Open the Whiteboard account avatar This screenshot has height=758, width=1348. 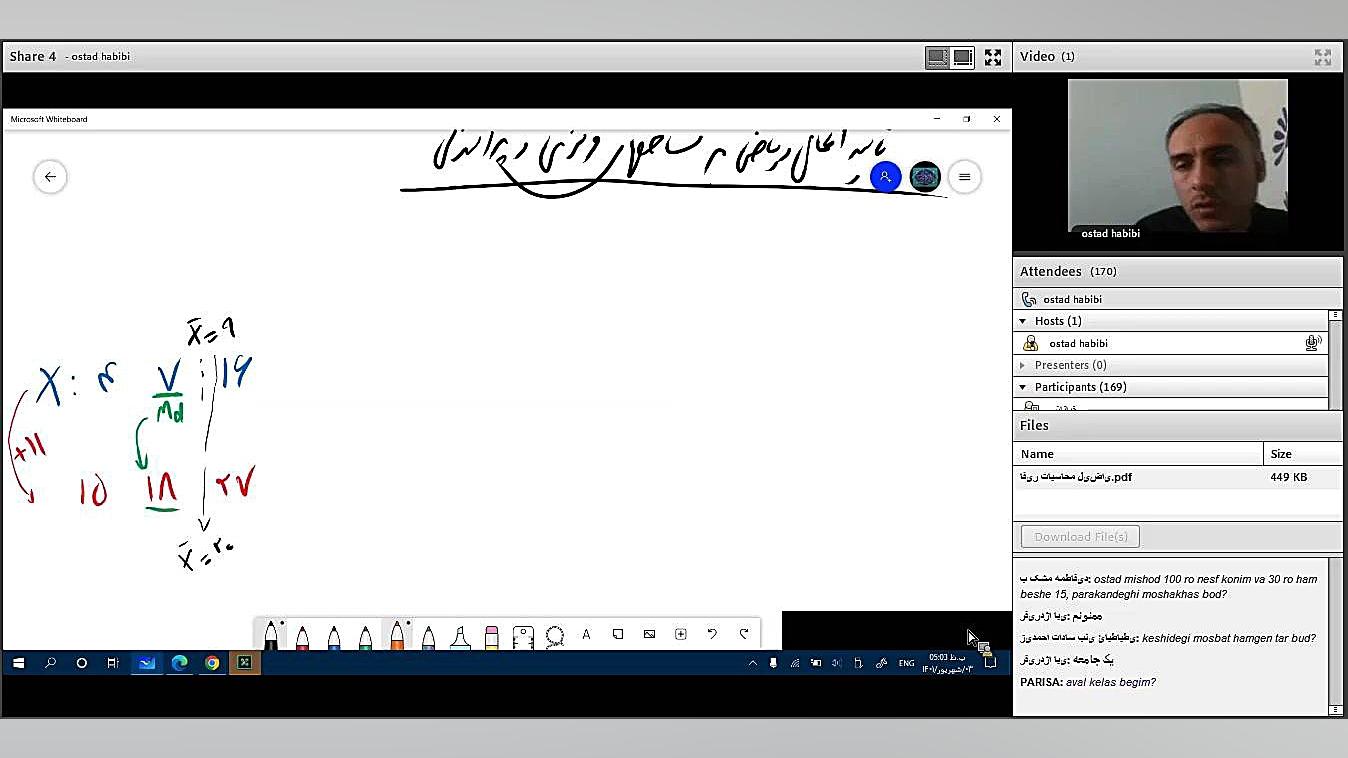coord(925,177)
